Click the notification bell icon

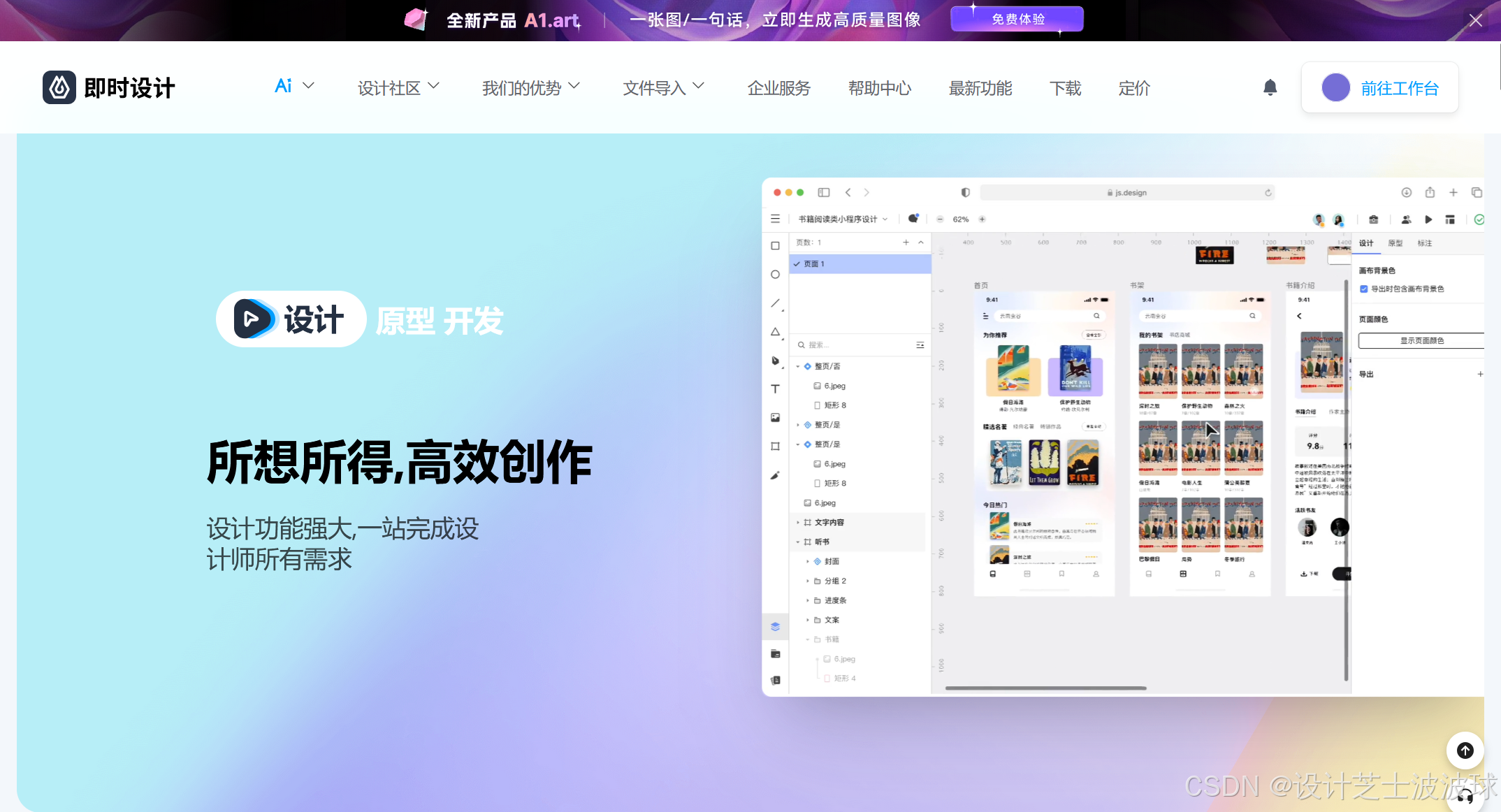pos(1270,87)
